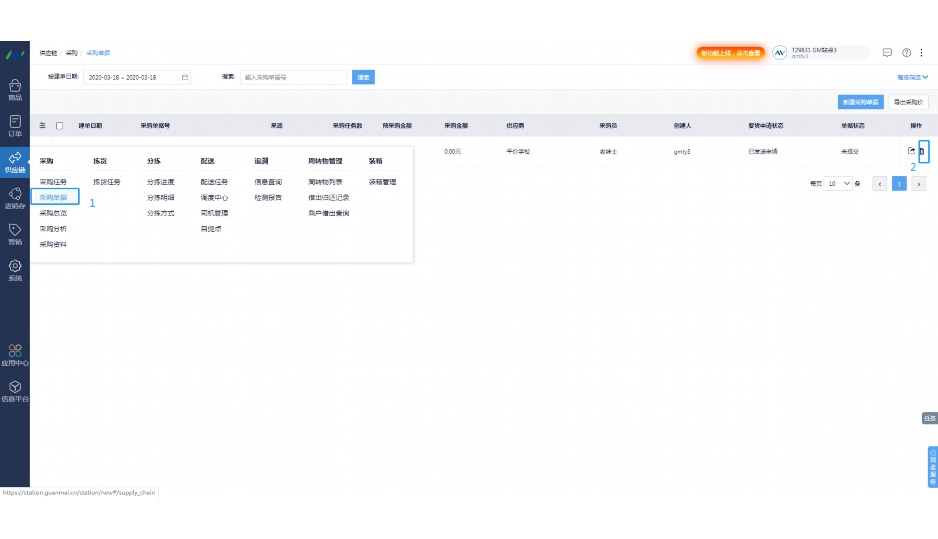Open the messages chat bubble icon
The height and width of the screenshot is (539, 938).
pyautogui.click(x=887, y=52)
